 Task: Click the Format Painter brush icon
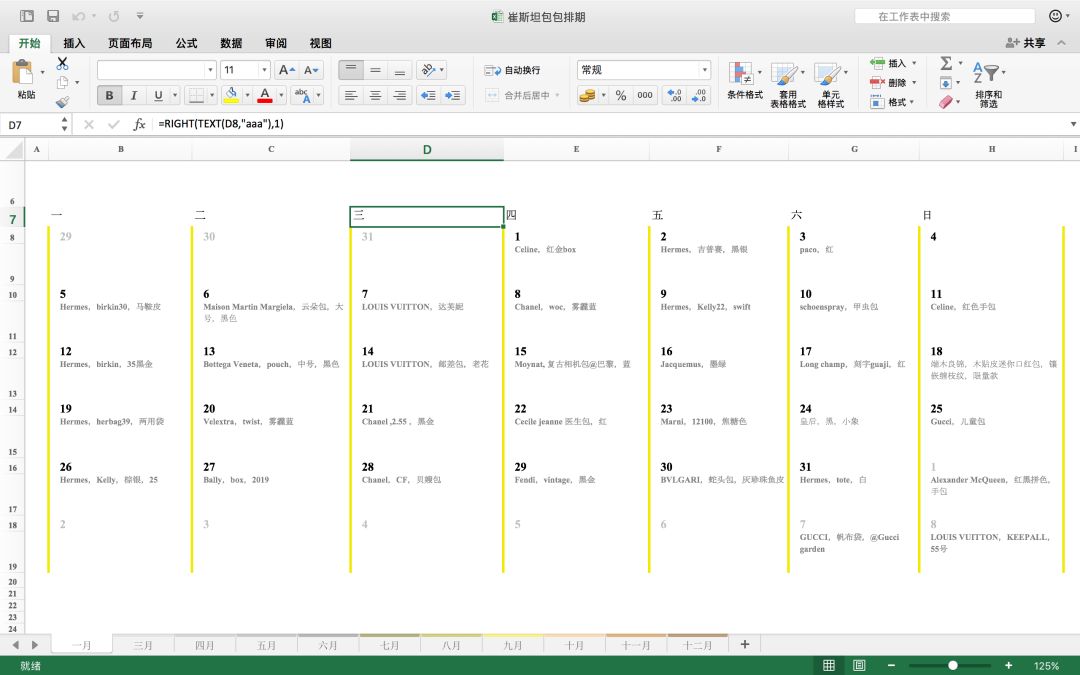click(x=62, y=102)
